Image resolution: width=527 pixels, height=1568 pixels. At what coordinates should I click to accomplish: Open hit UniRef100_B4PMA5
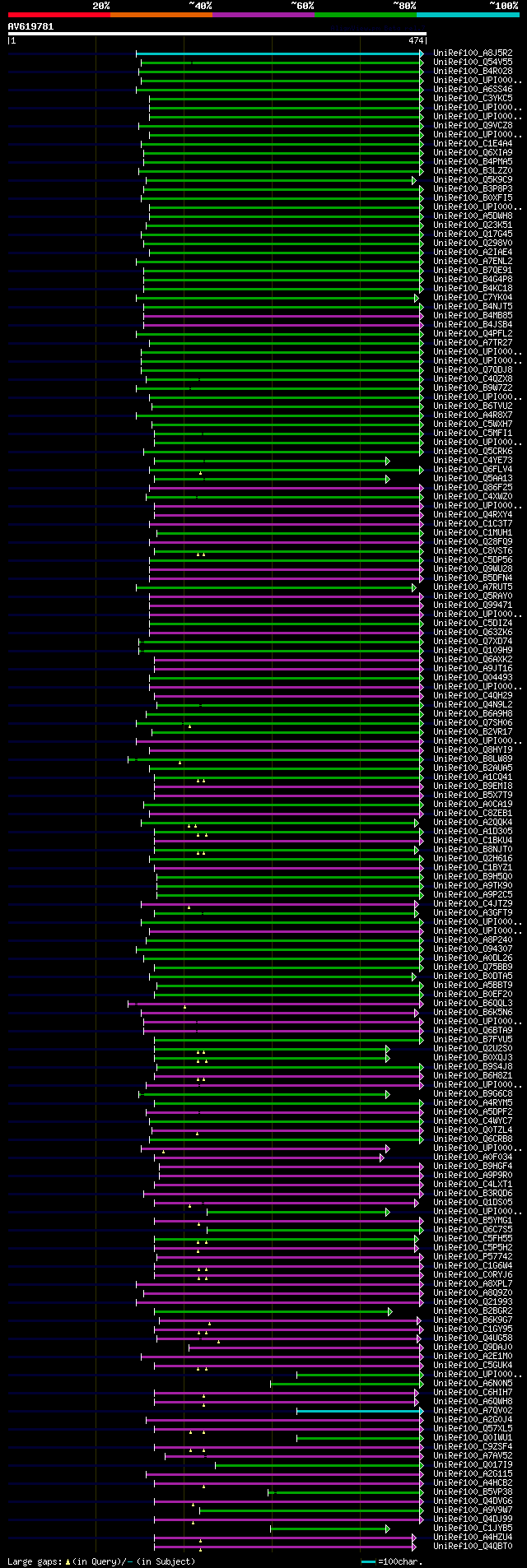point(473,162)
